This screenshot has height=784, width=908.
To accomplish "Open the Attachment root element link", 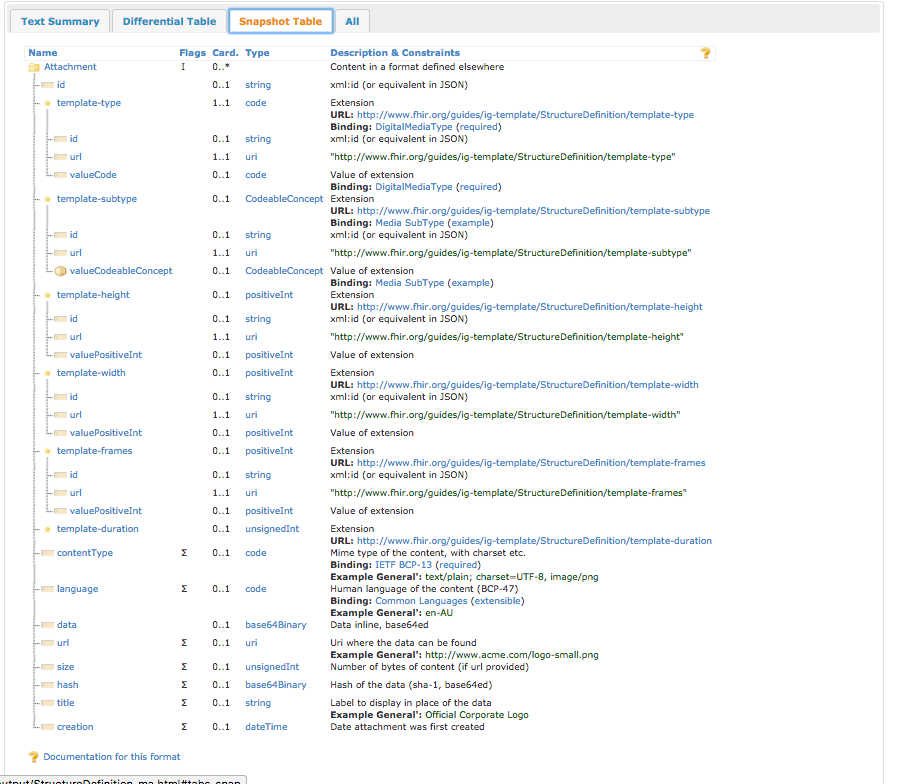I will 70,67.
